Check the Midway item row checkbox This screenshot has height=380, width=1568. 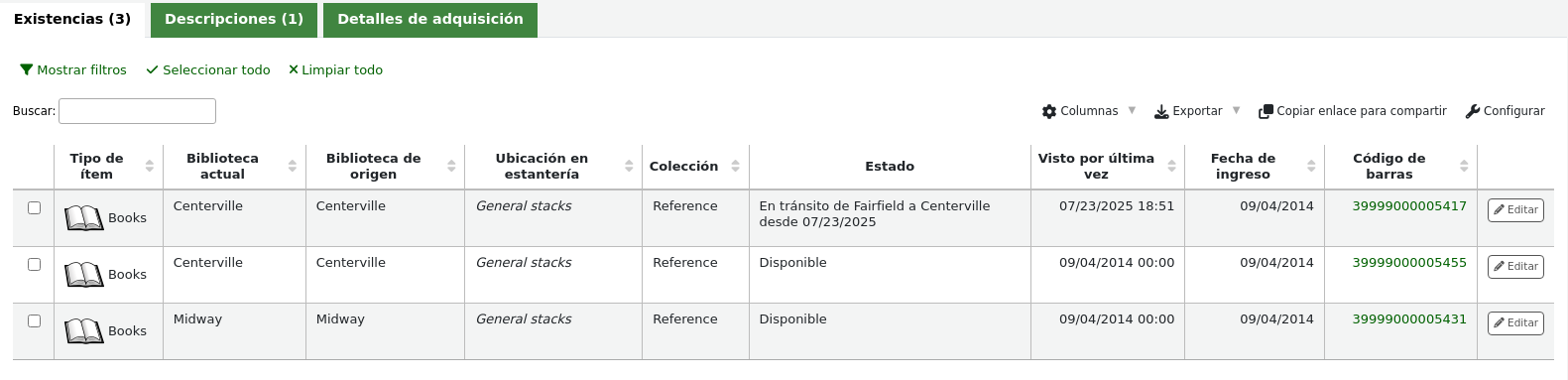point(34,320)
